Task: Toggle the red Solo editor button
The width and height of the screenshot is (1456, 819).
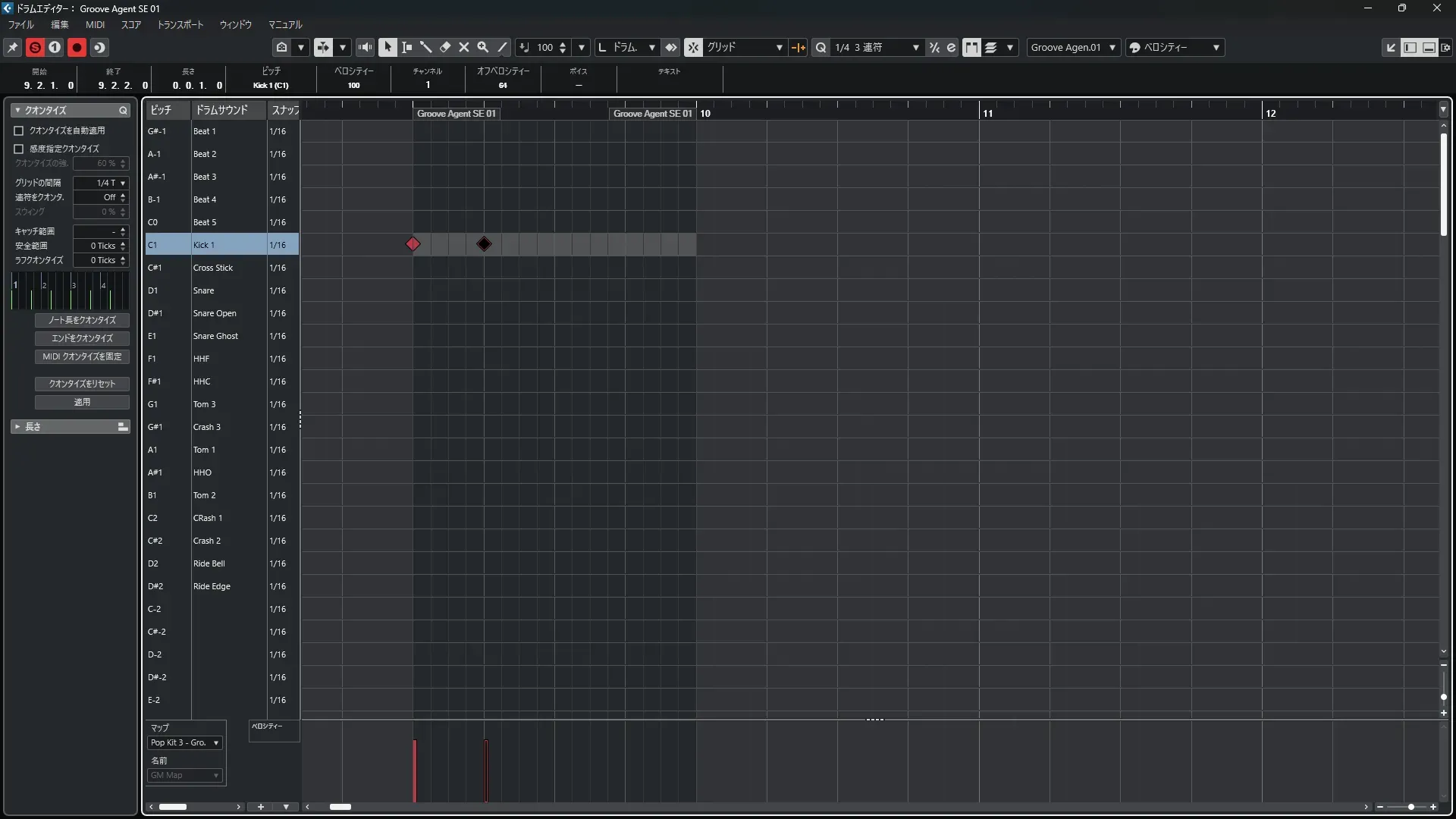Action: [x=35, y=47]
